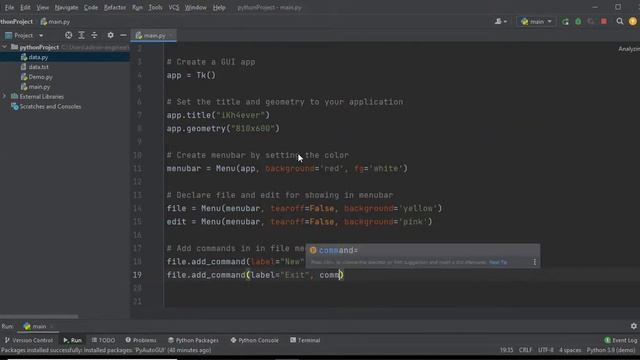Select data.txt in project tree
Viewport: 640px width, 360px height.
tap(38, 67)
